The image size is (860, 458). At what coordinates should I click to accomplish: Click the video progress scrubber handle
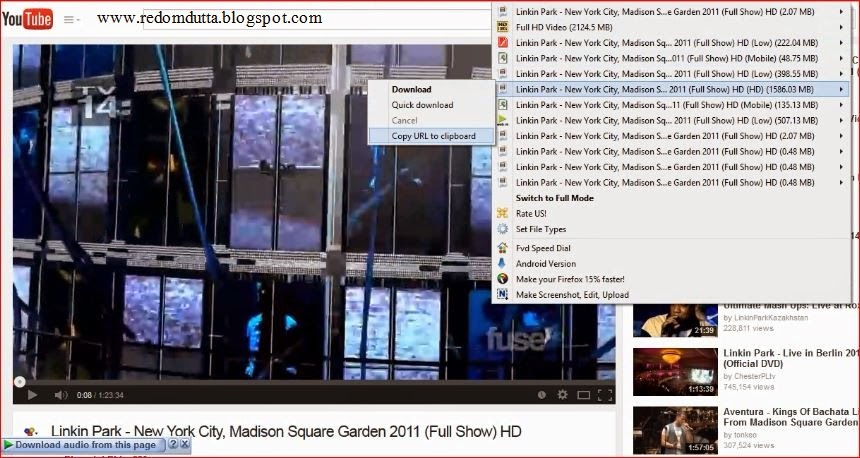[x=19, y=381]
